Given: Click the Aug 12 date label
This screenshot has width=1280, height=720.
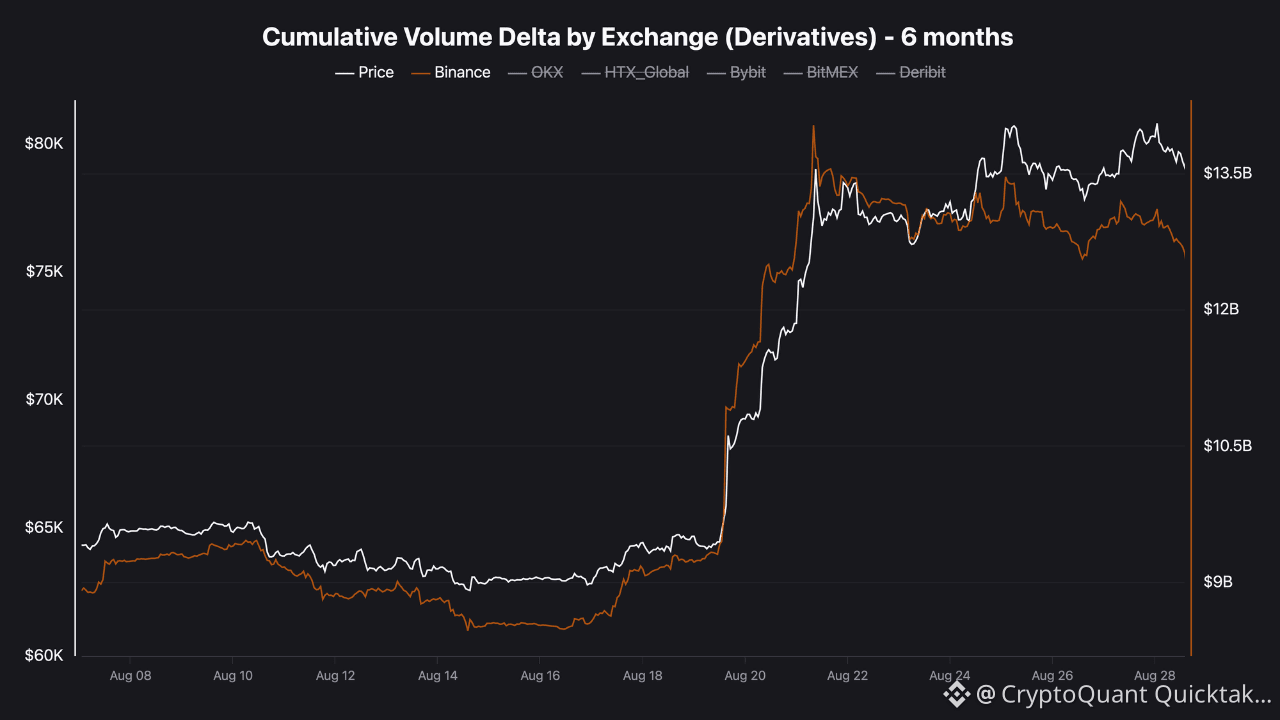Looking at the screenshot, I should 335,676.
